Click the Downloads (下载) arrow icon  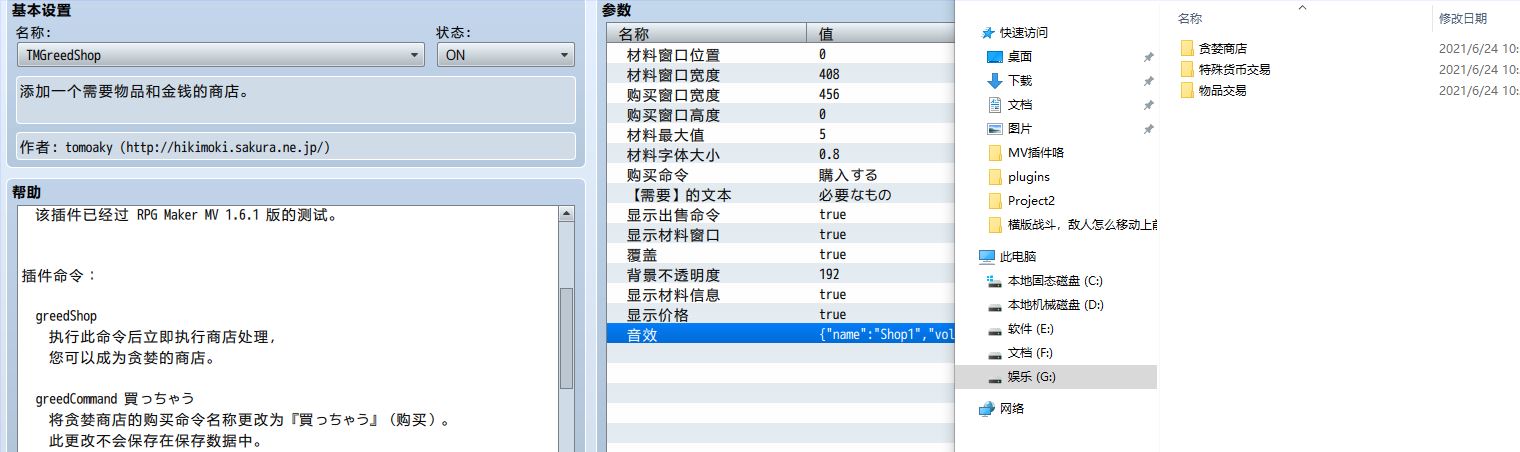(994, 81)
